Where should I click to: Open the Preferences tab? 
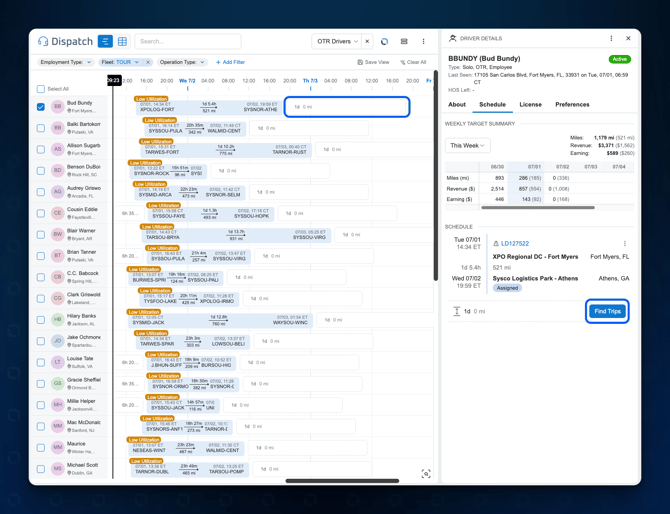click(x=572, y=105)
